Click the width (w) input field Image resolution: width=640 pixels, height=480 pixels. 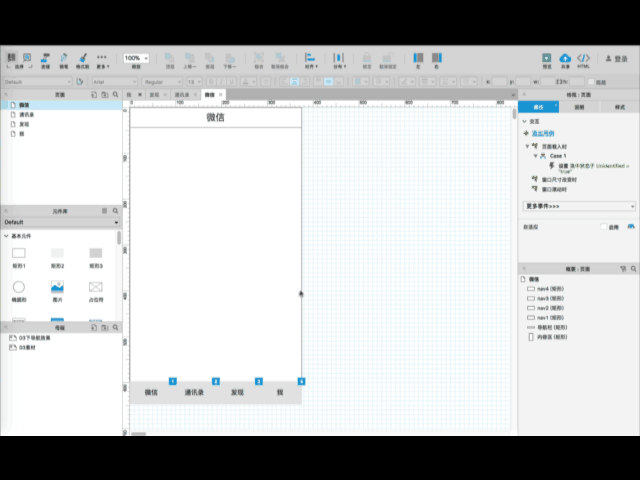(x=548, y=82)
